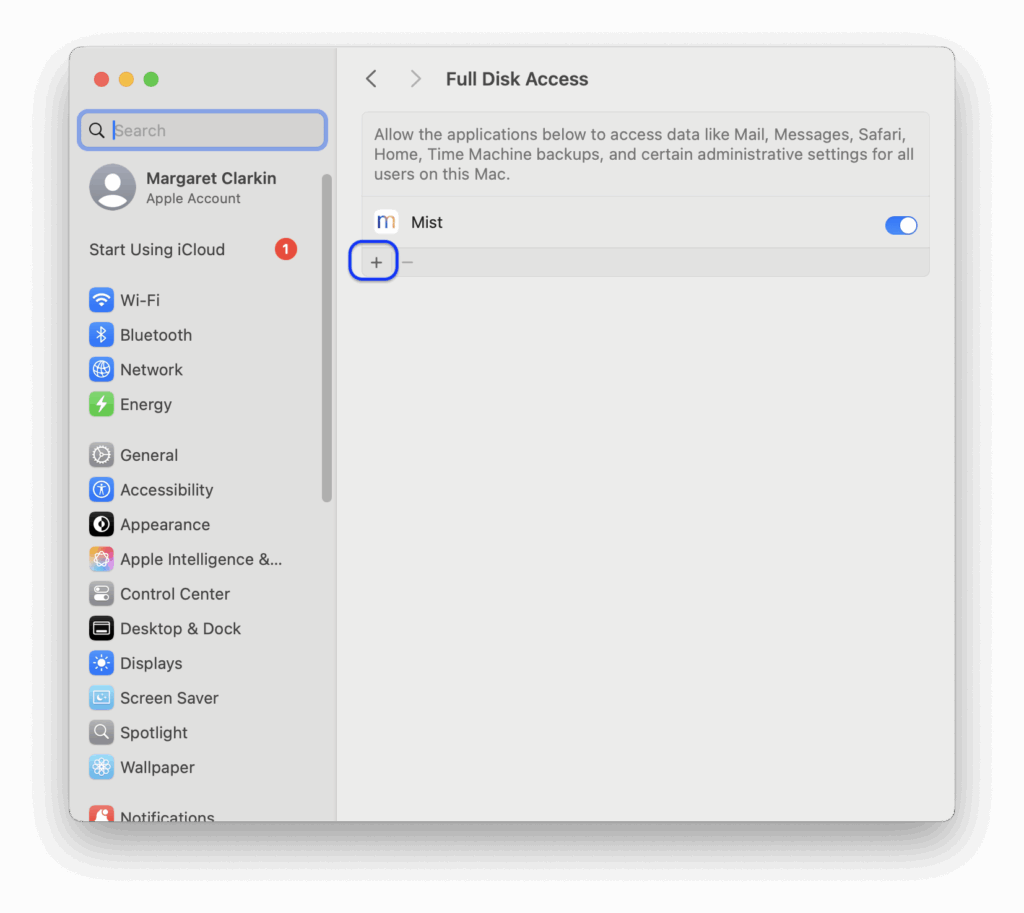This screenshot has width=1024, height=913.
Task: Select the General settings label
Action: tap(149, 455)
